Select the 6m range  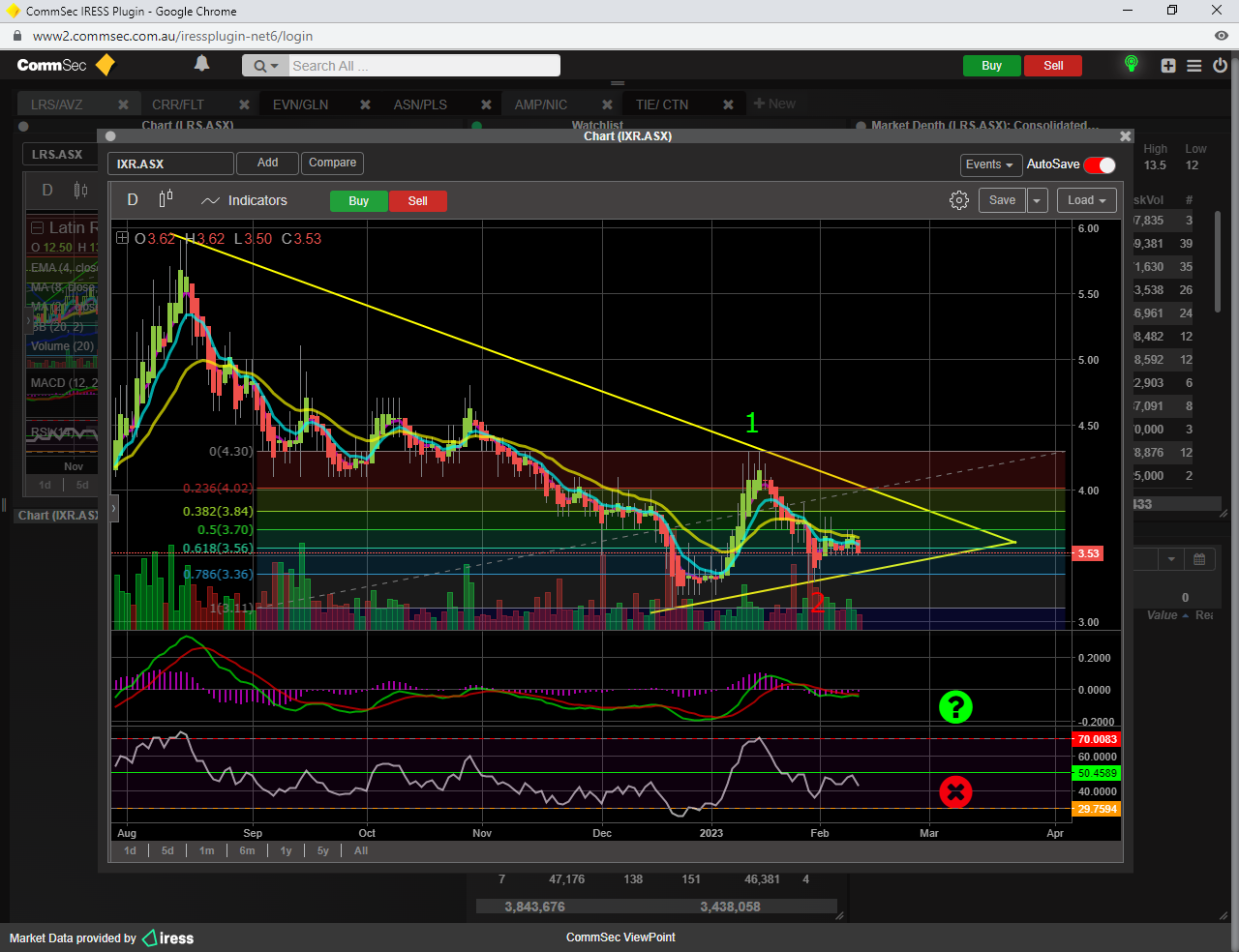pos(248,851)
